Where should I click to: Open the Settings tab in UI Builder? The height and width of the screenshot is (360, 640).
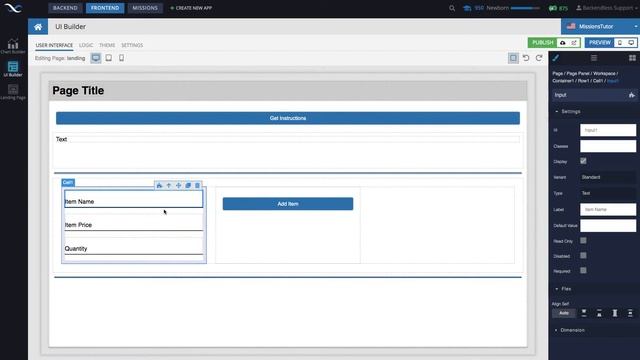[132, 45]
